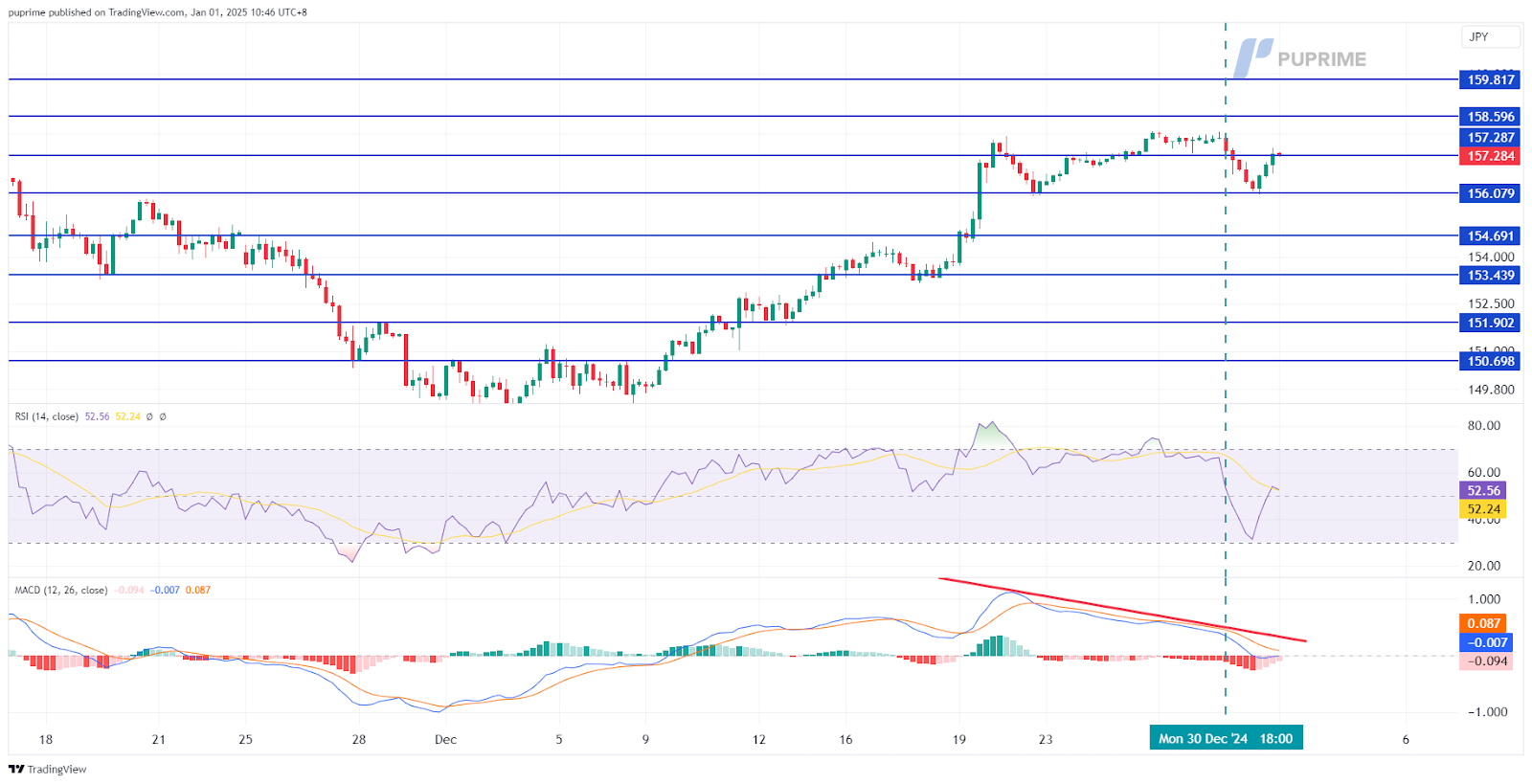Select the yellow 52.24 RSI axis tag
This screenshot has height=784, width=1532.
point(1482,509)
